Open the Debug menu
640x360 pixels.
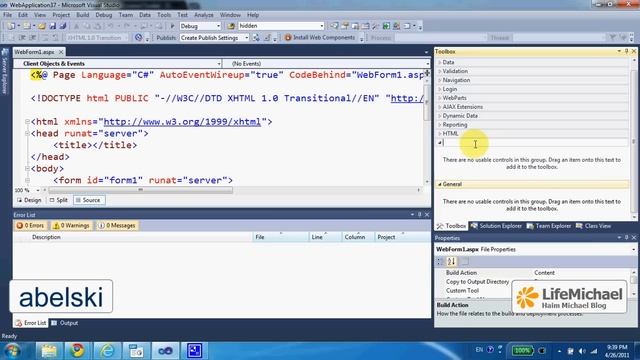[104, 15]
